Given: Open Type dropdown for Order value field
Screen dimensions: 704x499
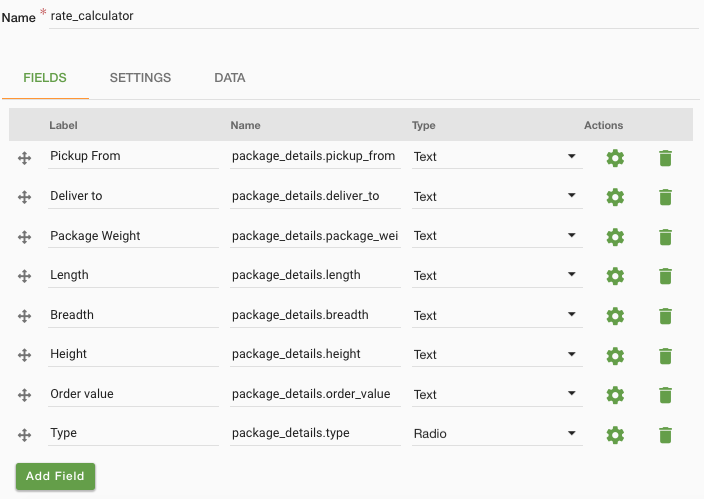Looking at the screenshot, I should [497, 394].
